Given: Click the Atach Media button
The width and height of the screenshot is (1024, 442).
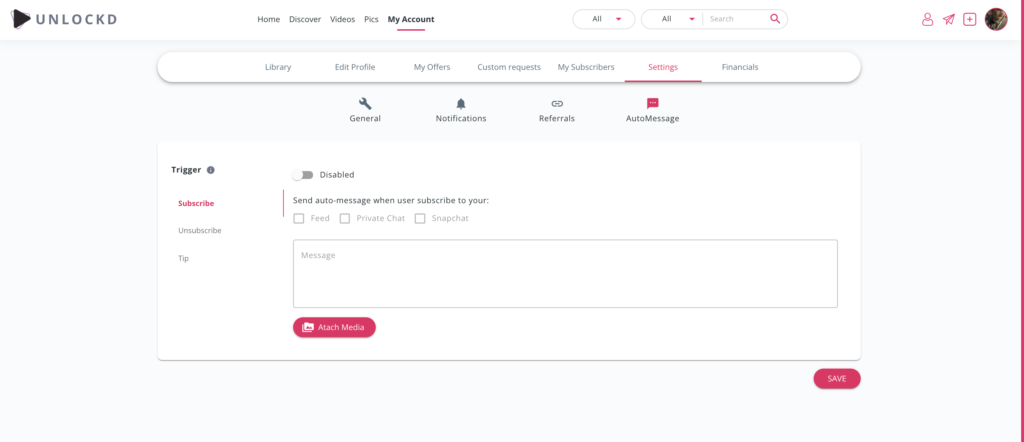Looking at the screenshot, I should coord(334,327).
